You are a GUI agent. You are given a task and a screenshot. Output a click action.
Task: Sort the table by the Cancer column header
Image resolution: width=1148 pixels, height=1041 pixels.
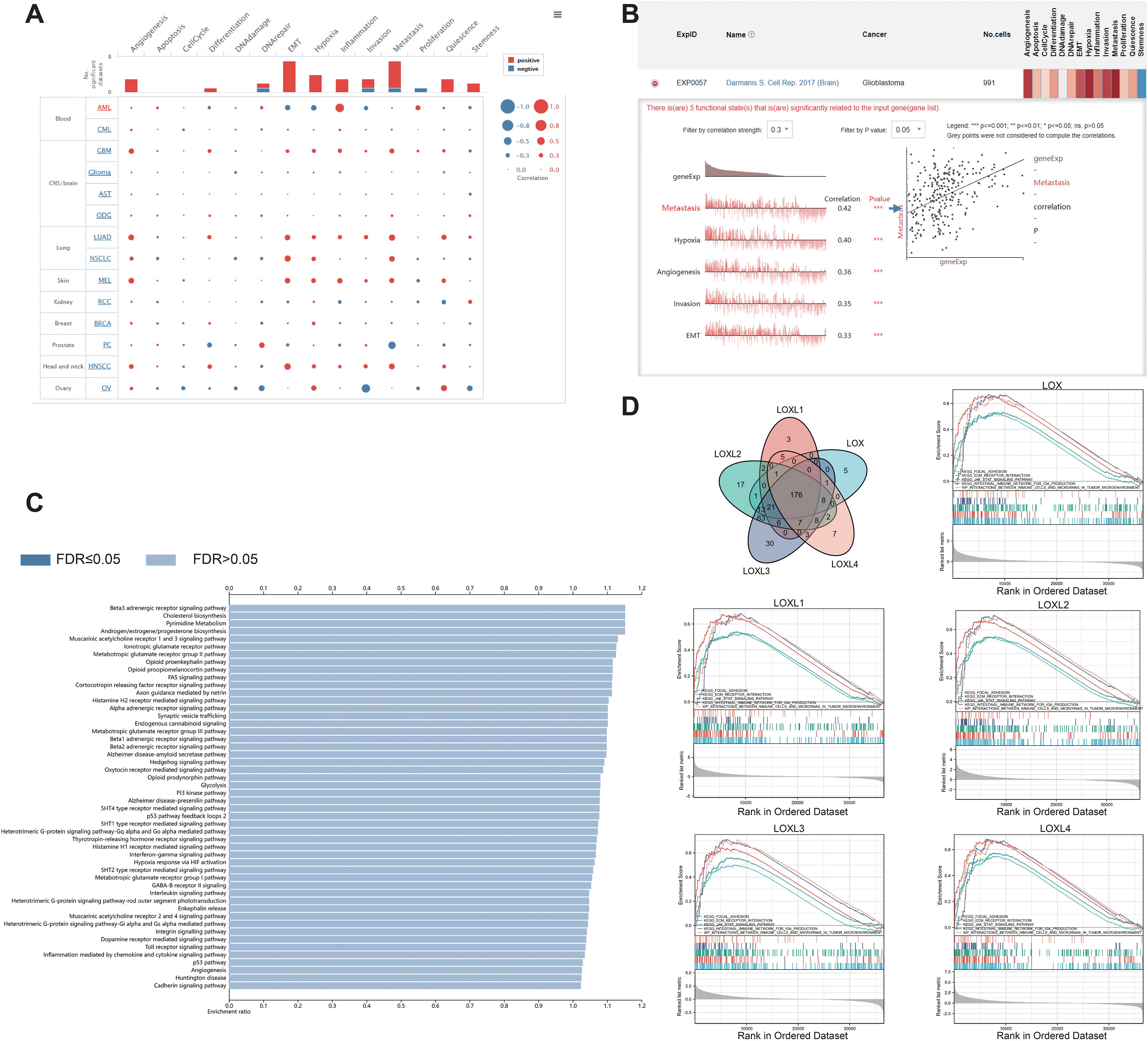pos(874,34)
